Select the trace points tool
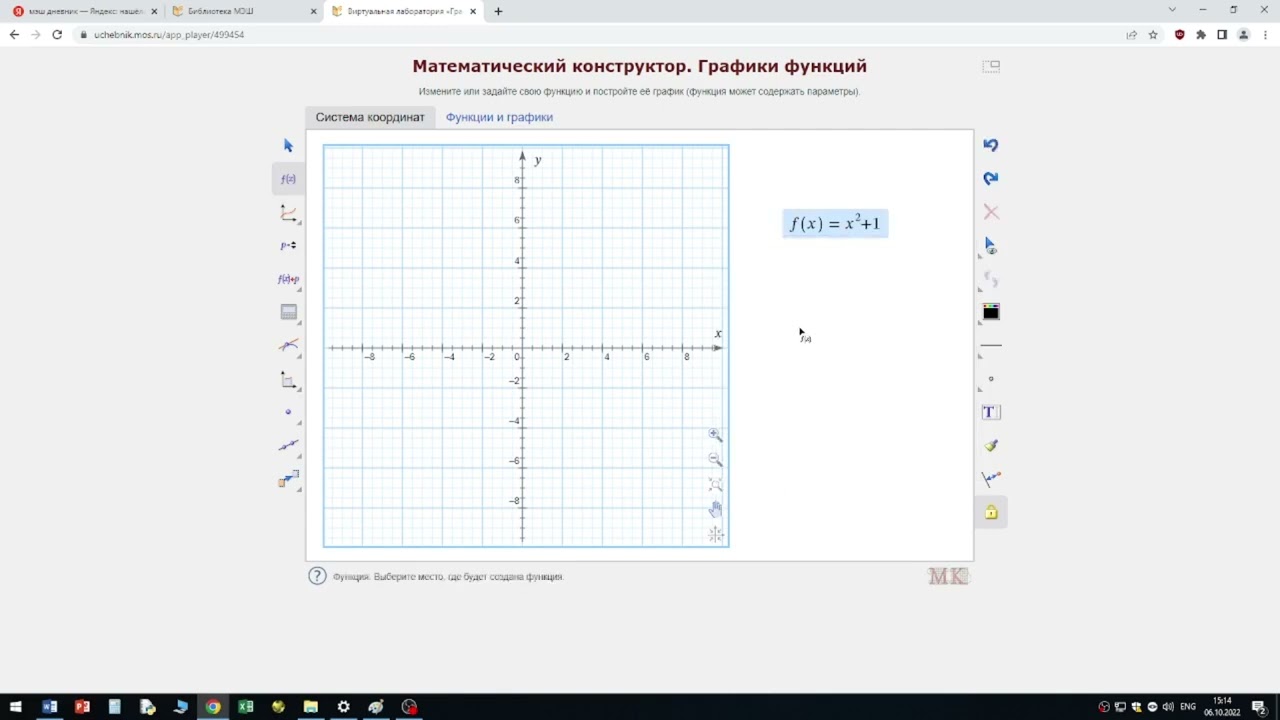 (x=991, y=479)
